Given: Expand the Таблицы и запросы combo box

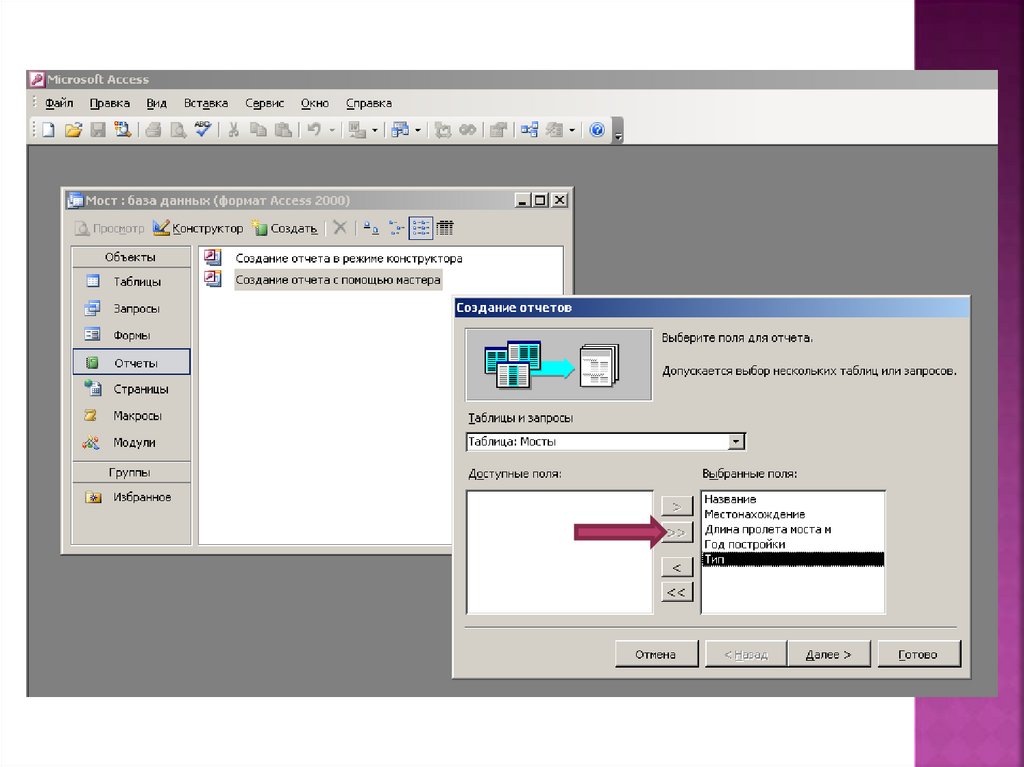Looking at the screenshot, I should coord(737,441).
